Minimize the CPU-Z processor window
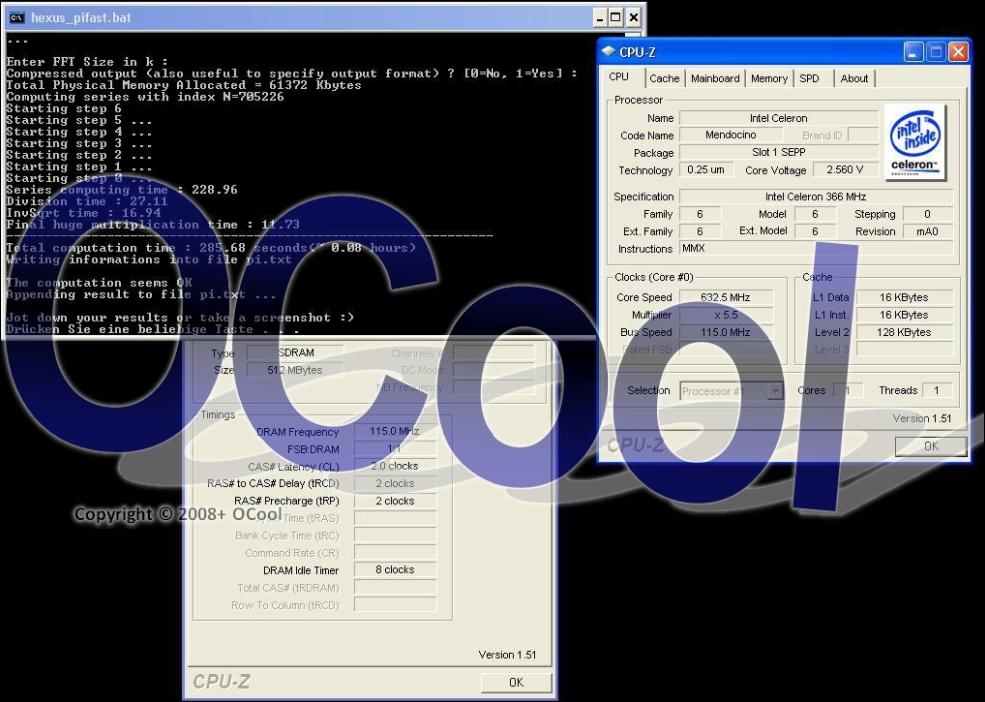This screenshot has width=985, height=702. pos(913,52)
